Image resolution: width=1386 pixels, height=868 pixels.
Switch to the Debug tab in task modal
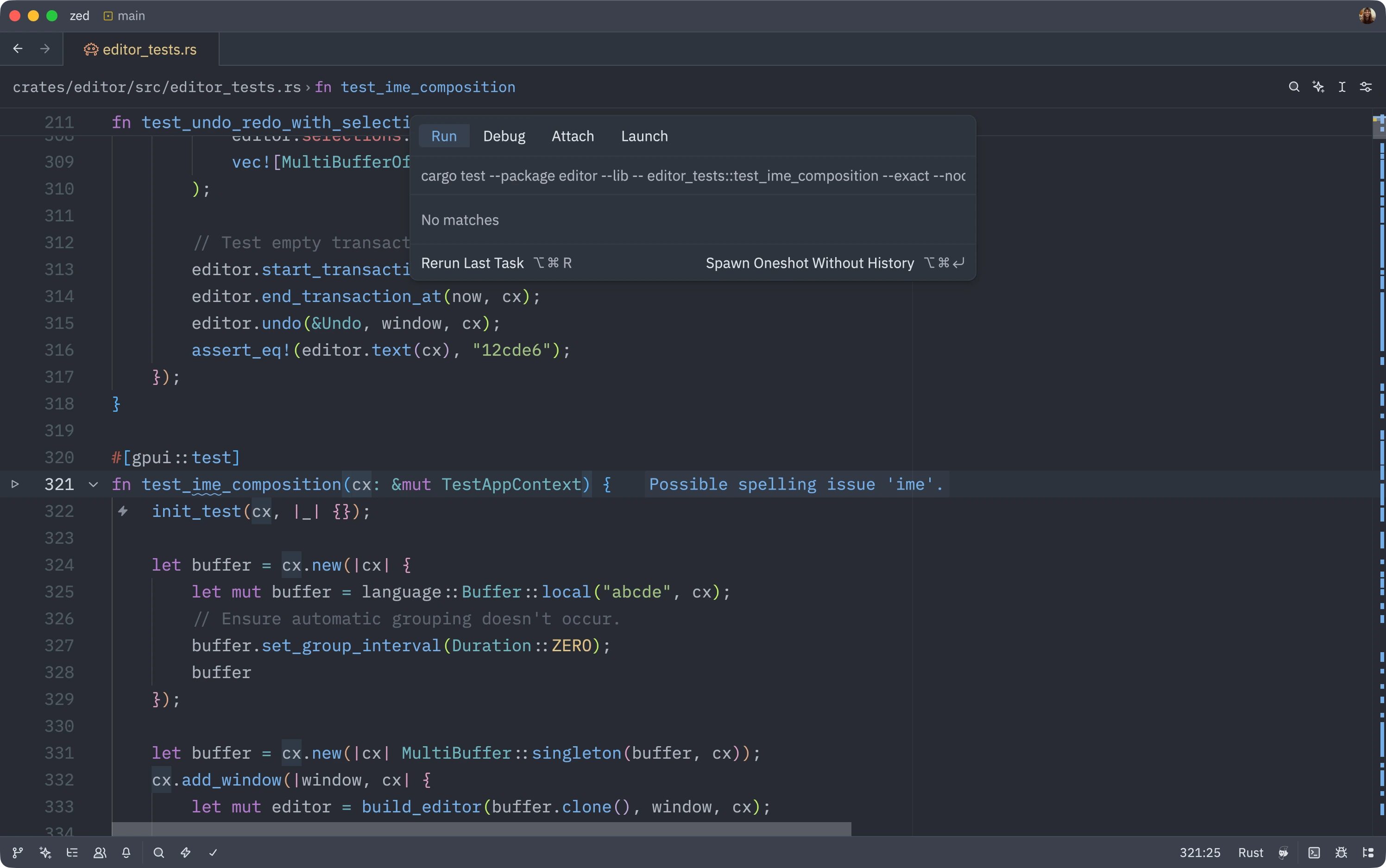[504, 136]
